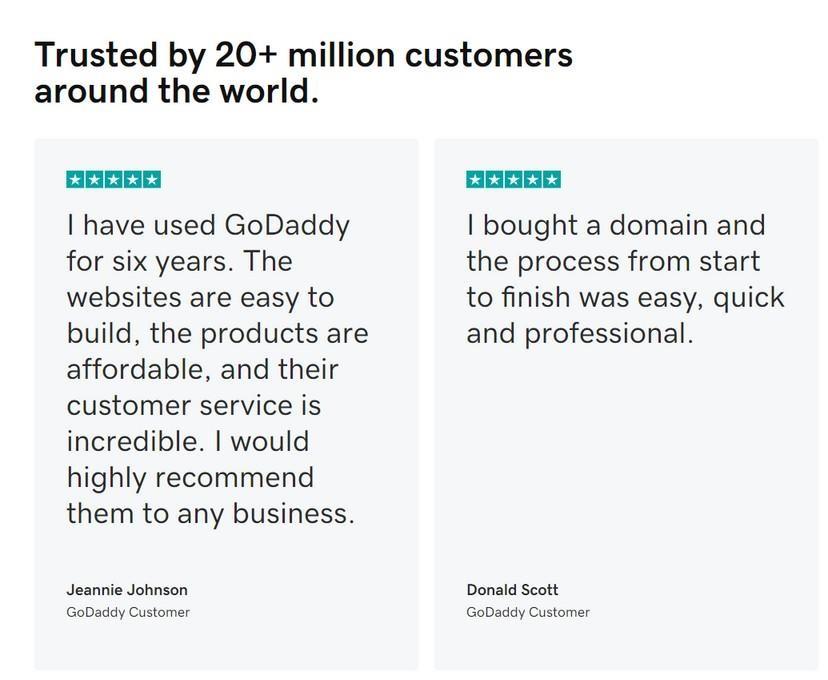Click the 'I bought a domain' review text
Viewport: 828px width, 680px height.
tap(615, 225)
